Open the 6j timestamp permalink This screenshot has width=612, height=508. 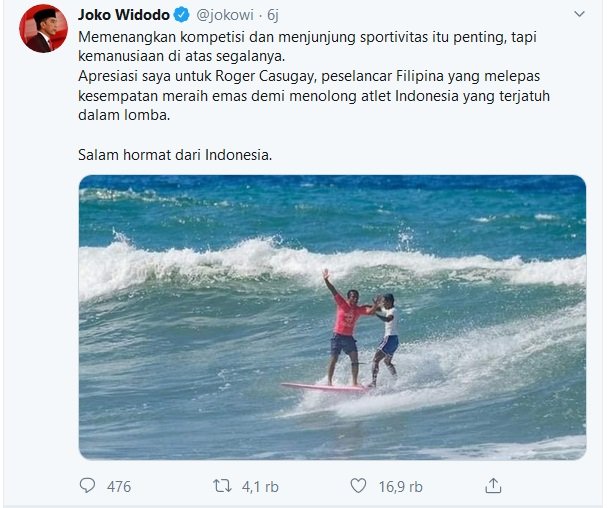point(273,15)
